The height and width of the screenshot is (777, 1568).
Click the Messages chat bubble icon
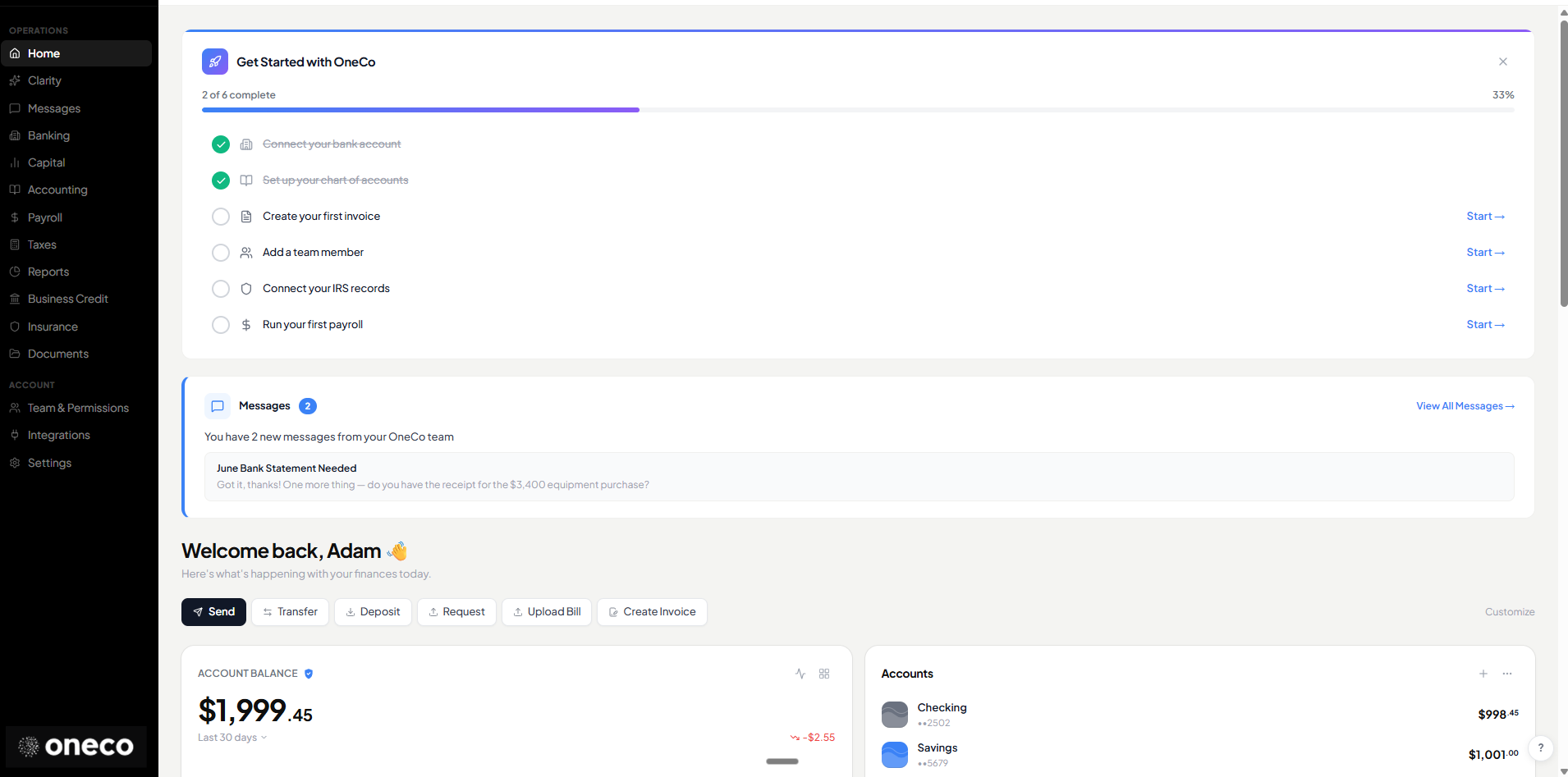[218, 406]
